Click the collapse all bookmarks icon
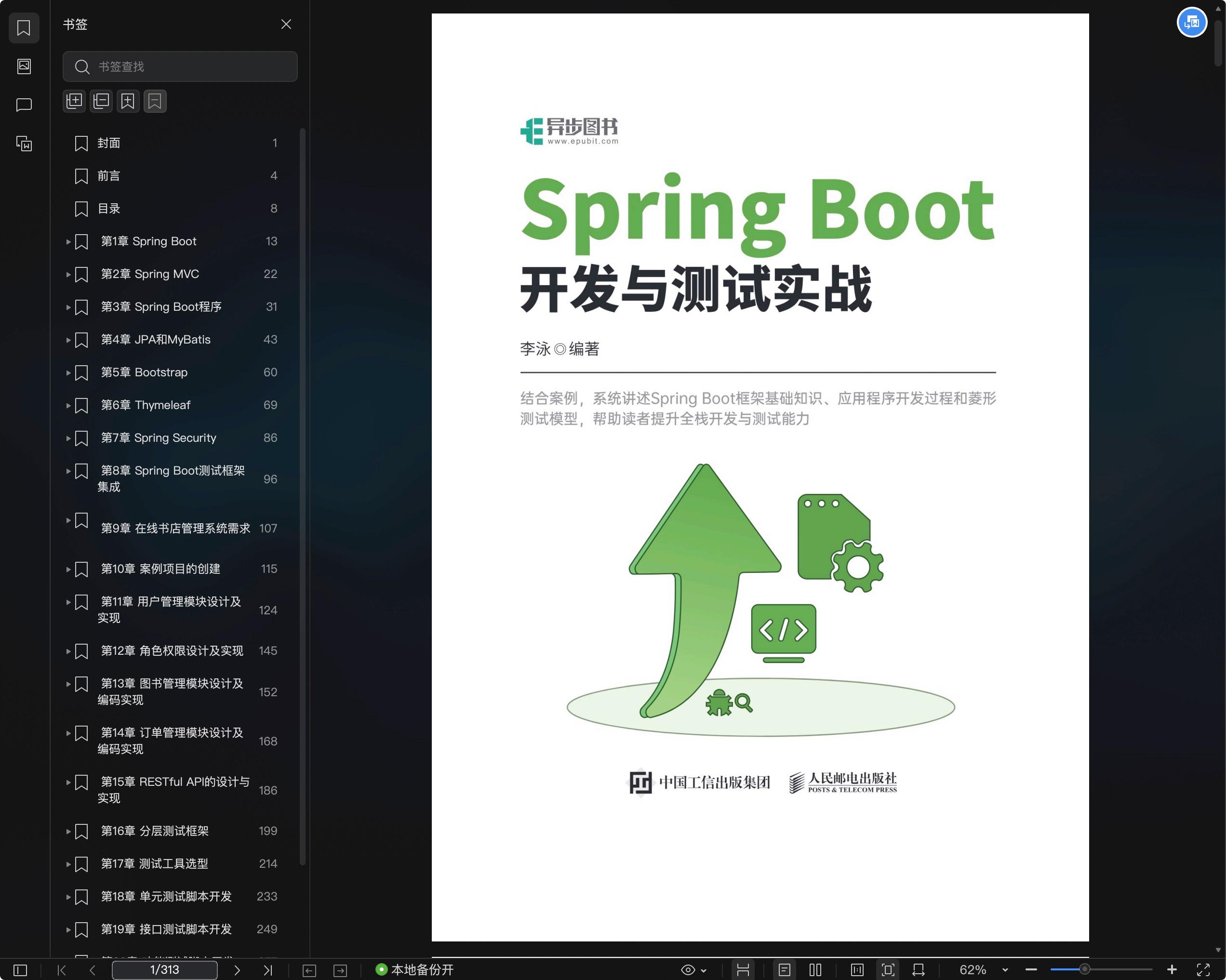The height and width of the screenshot is (980, 1226). 101,101
